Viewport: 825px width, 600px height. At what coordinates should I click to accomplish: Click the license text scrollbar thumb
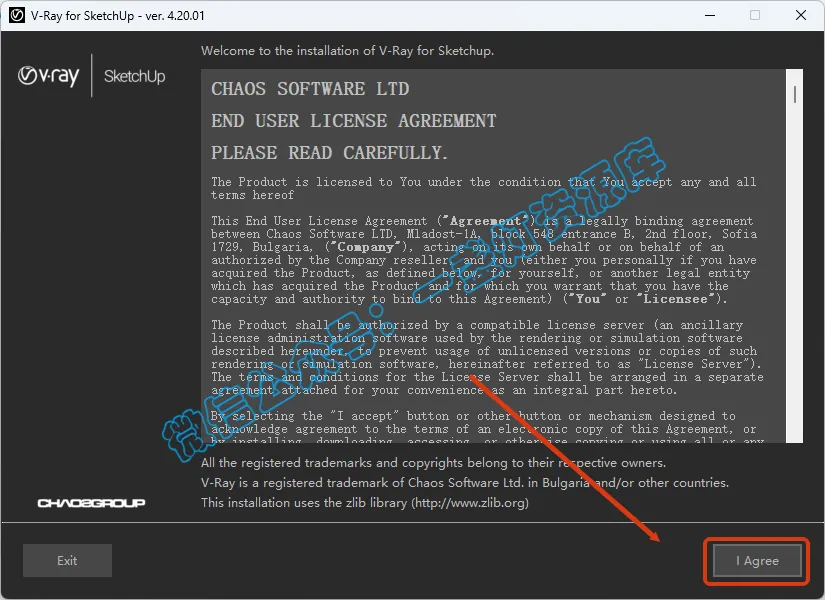pyautogui.click(x=794, y=95)
